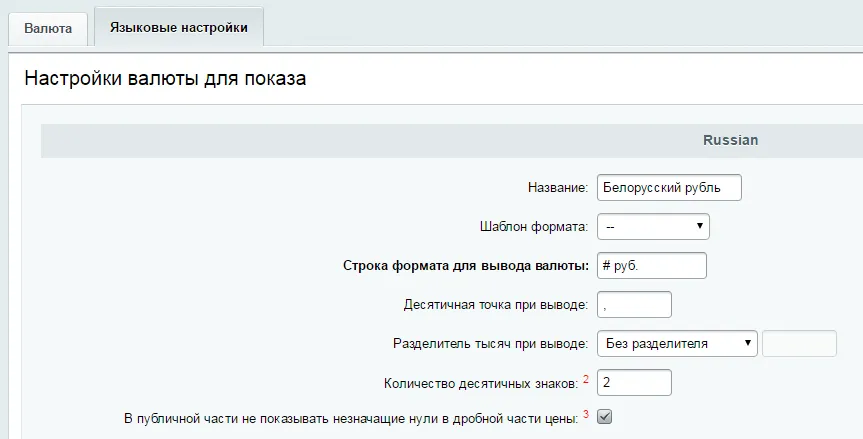
Task: Click the decimal places field showing 2
Action: (x=634, y=382)
